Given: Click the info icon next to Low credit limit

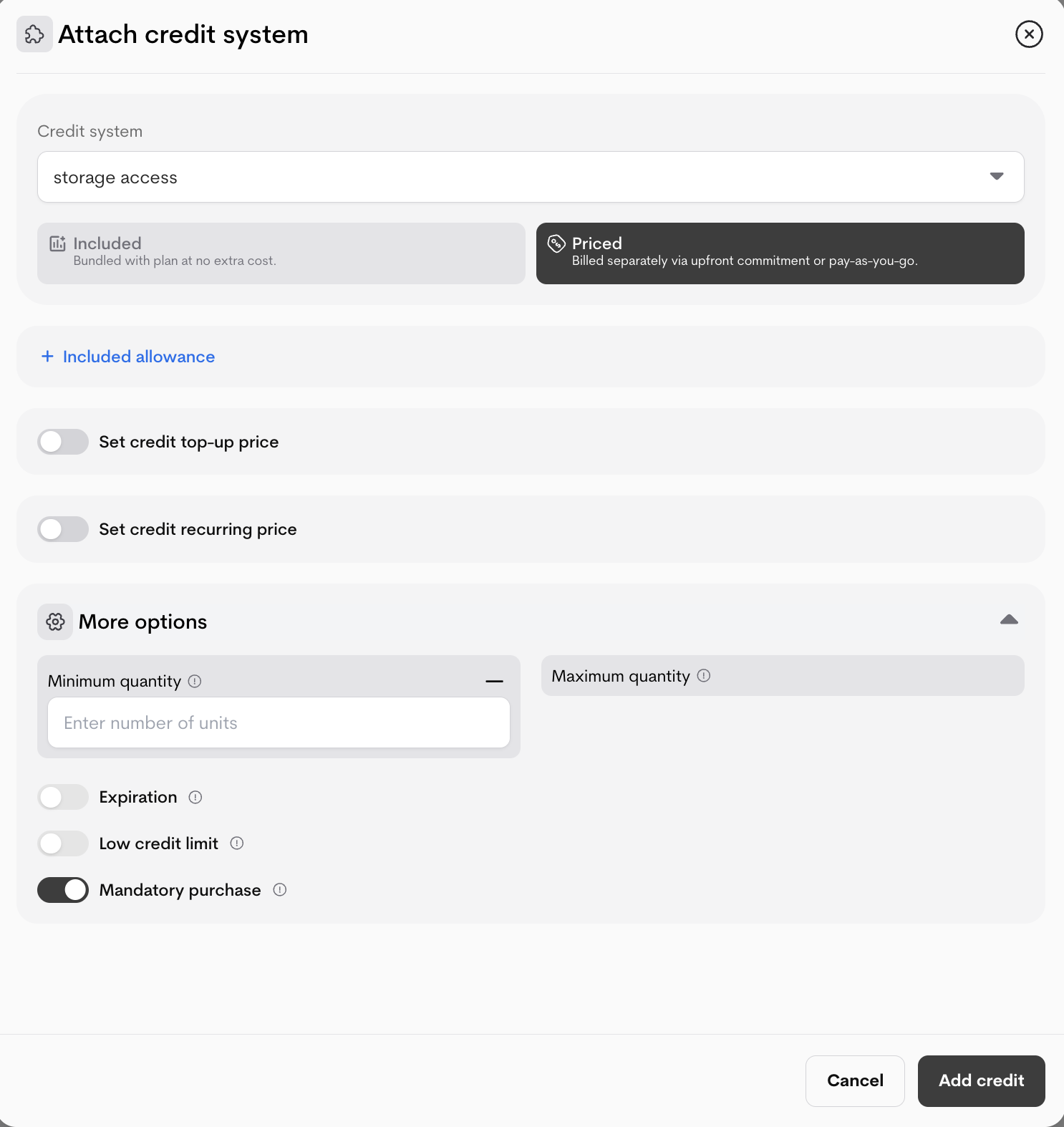Looking at the screenshot, I should [x=237, y=843].
